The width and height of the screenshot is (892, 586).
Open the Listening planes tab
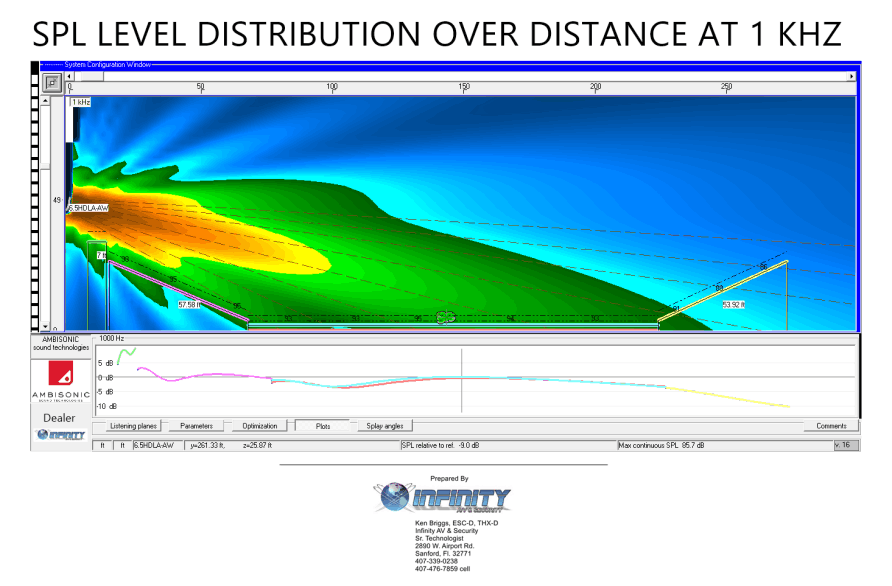click(133, 426)
